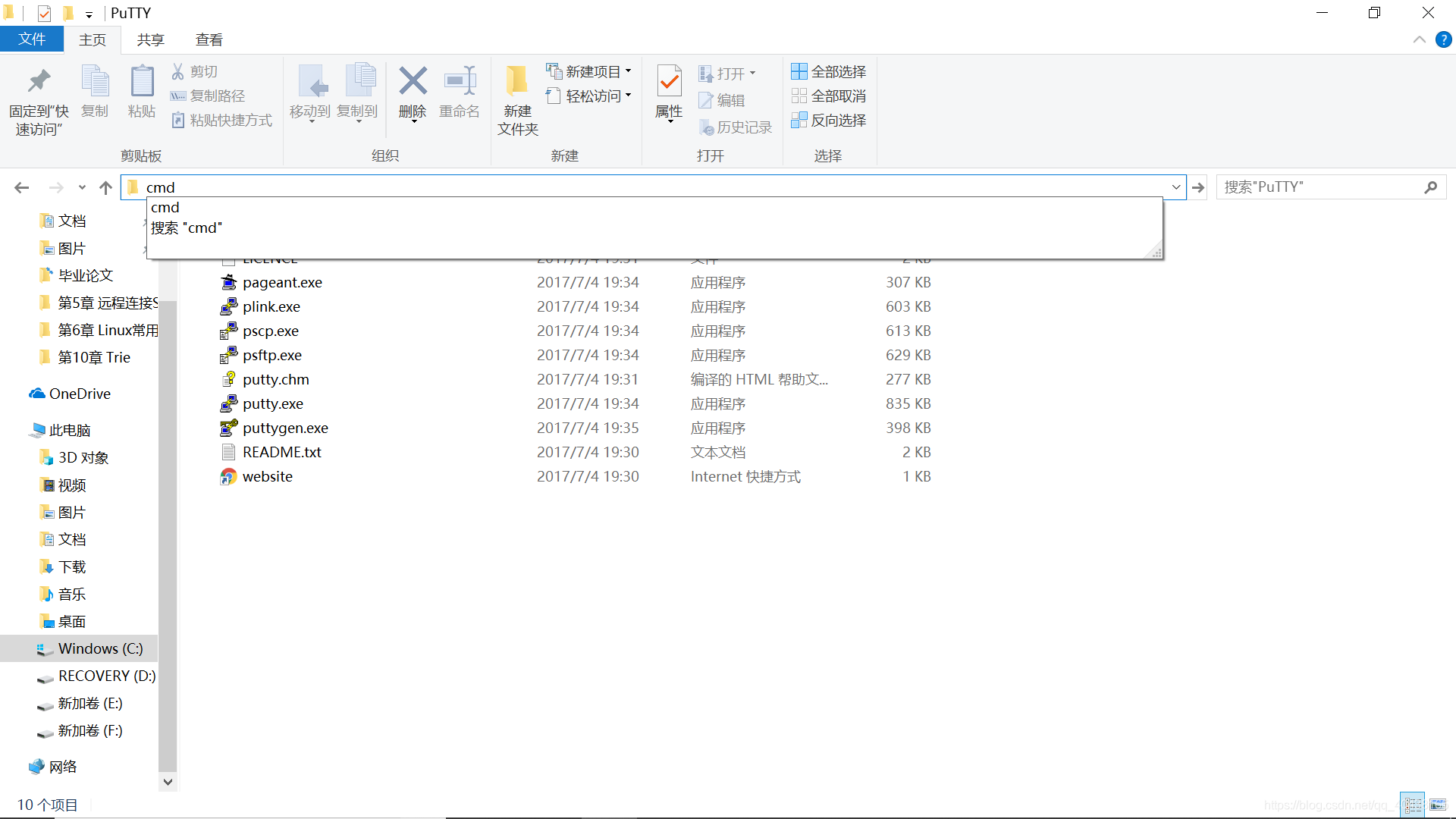This screenshot has width=1456, height=819.
Task: Click Select all (全部选择)
Action: point(828,71)
